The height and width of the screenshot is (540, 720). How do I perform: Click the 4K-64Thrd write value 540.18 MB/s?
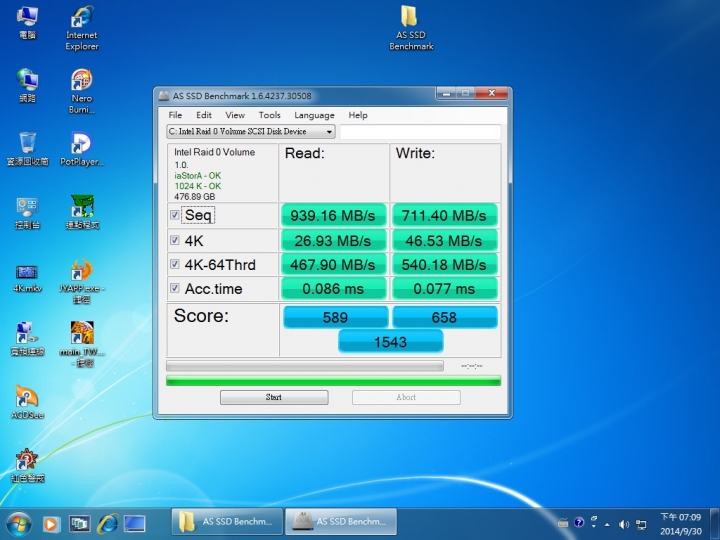444,264
